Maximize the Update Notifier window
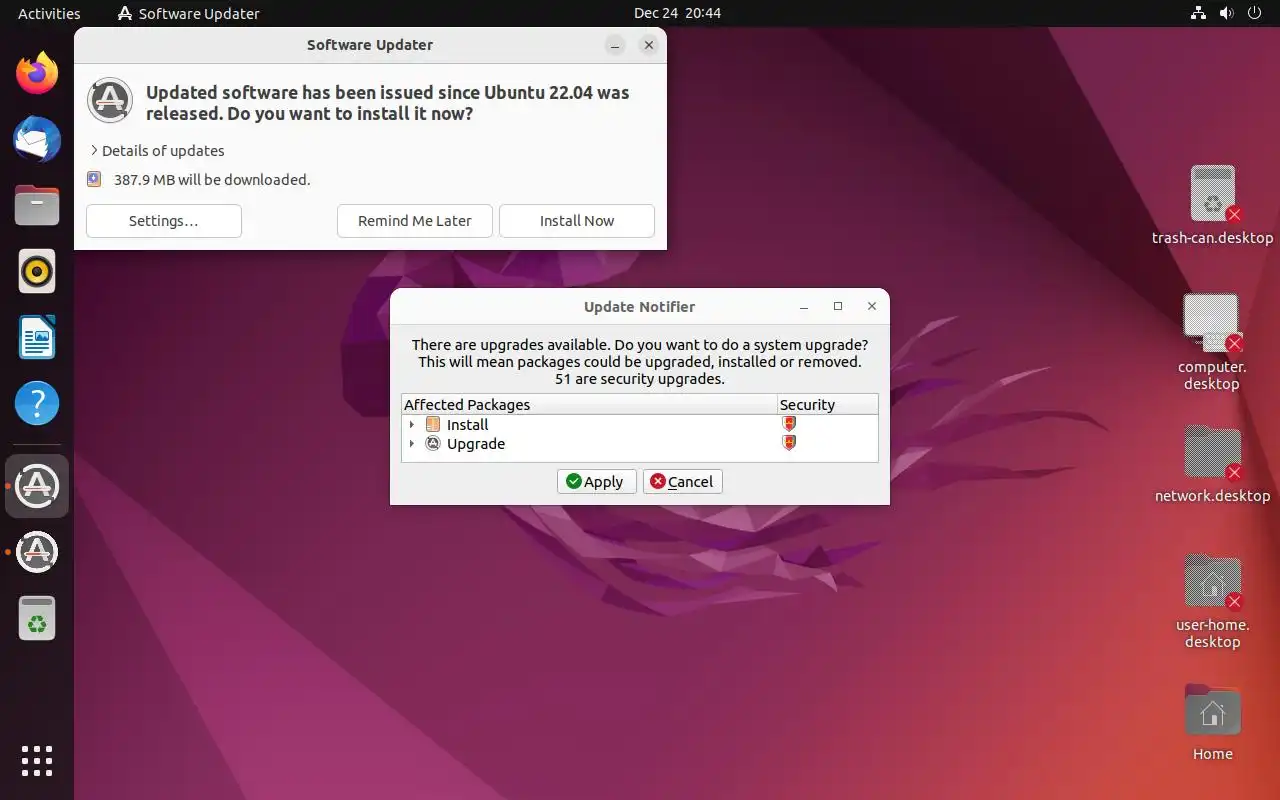 pos(838,307)
